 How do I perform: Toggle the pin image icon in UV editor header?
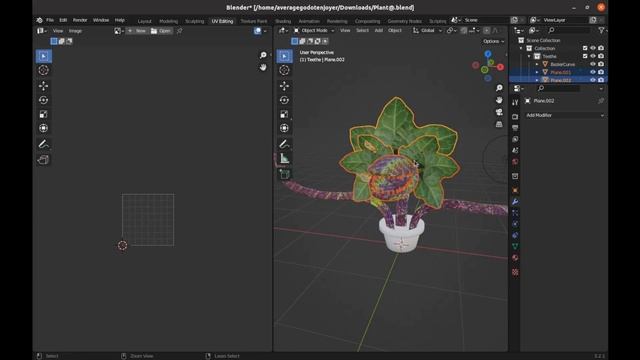click(179, 31)
